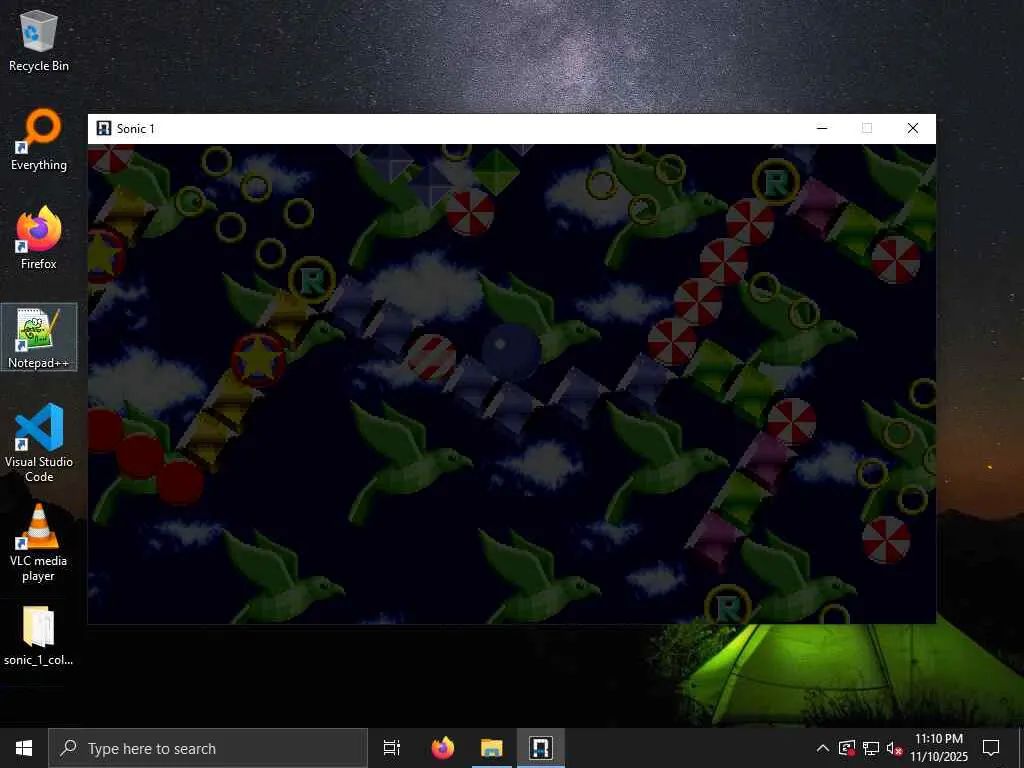Open File Explorer from the taskbar
Screen dimensions: 1024x768
[492, 748]
